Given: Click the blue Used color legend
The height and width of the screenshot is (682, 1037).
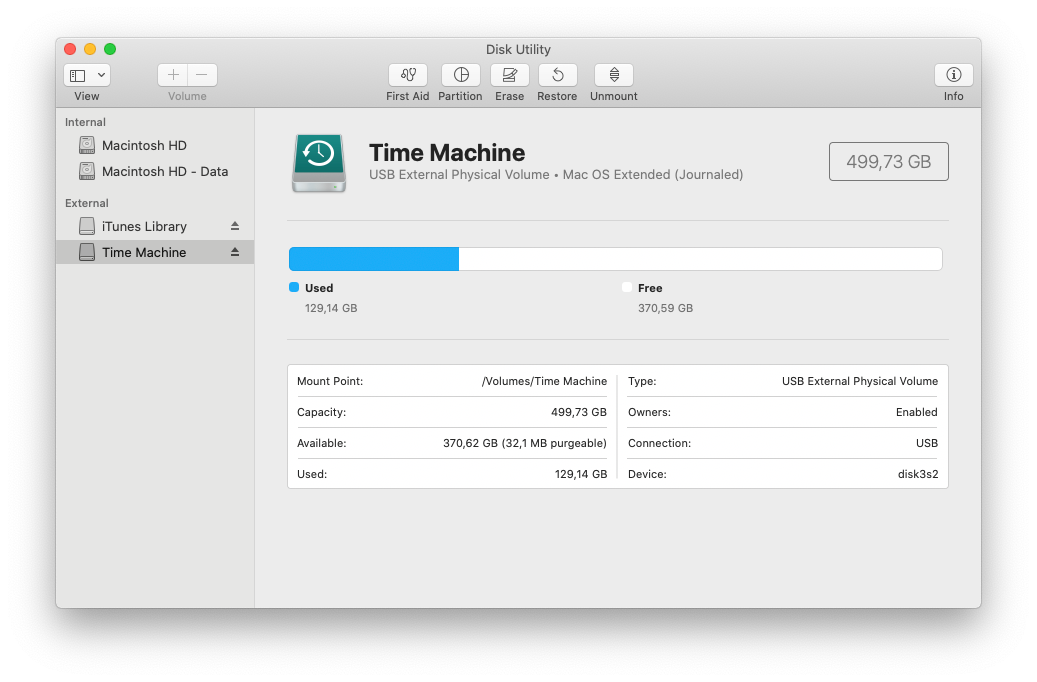Looking at the screenshot, I should (294, 287).
